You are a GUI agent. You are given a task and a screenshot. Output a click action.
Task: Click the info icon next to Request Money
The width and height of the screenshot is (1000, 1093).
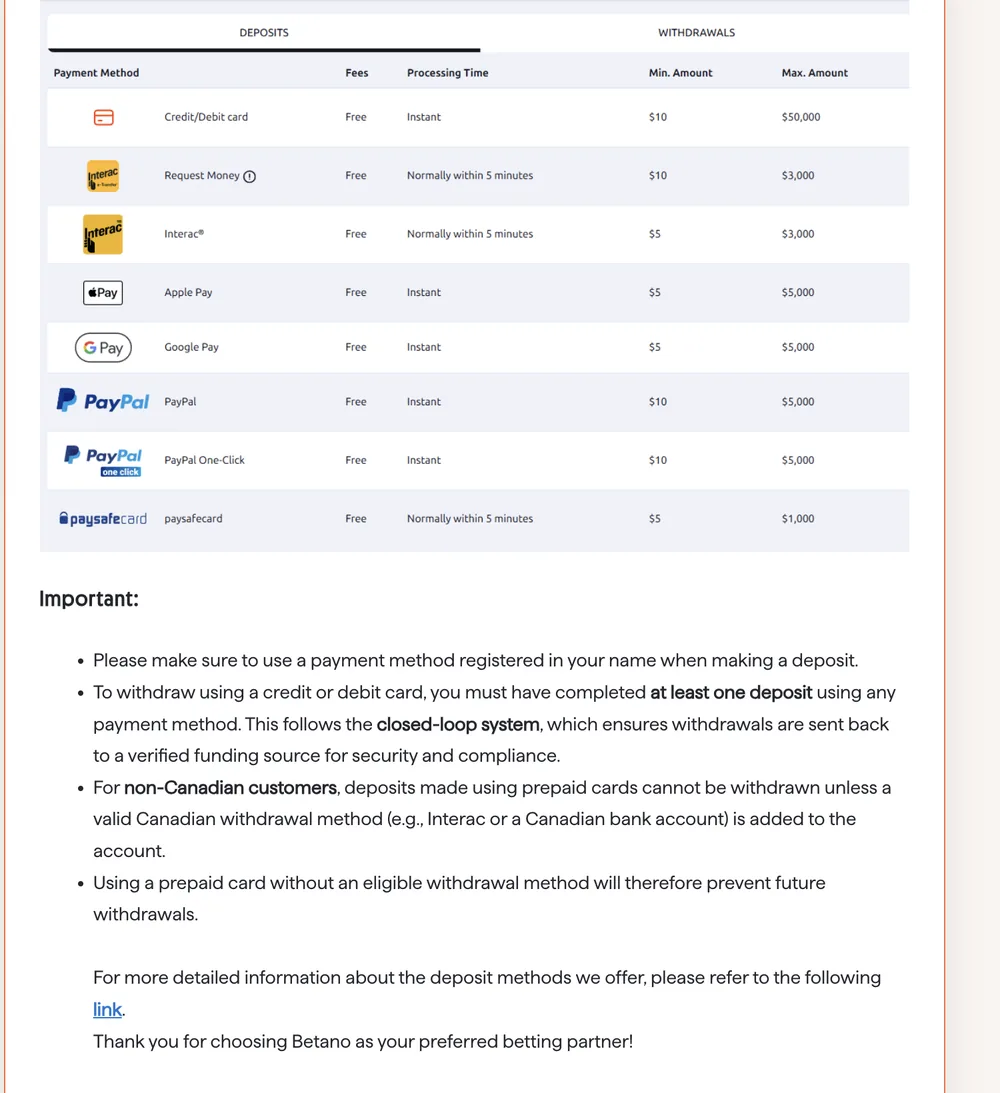click(x=249, y=176)
